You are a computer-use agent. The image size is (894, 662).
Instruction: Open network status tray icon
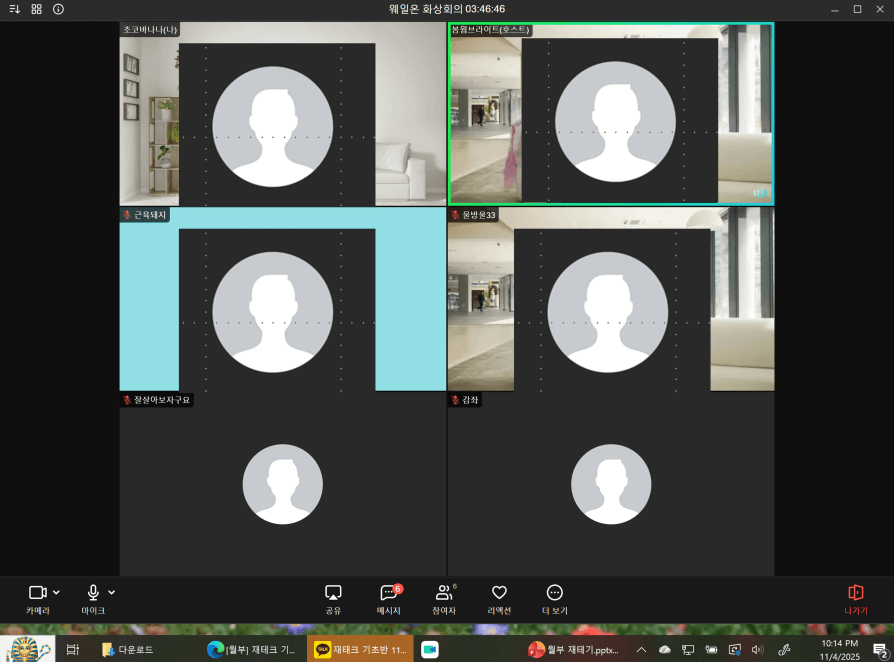(688, 649)
